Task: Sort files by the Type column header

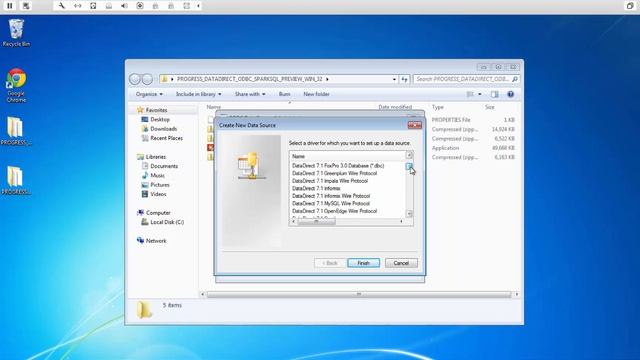Action: pos(438,107)
